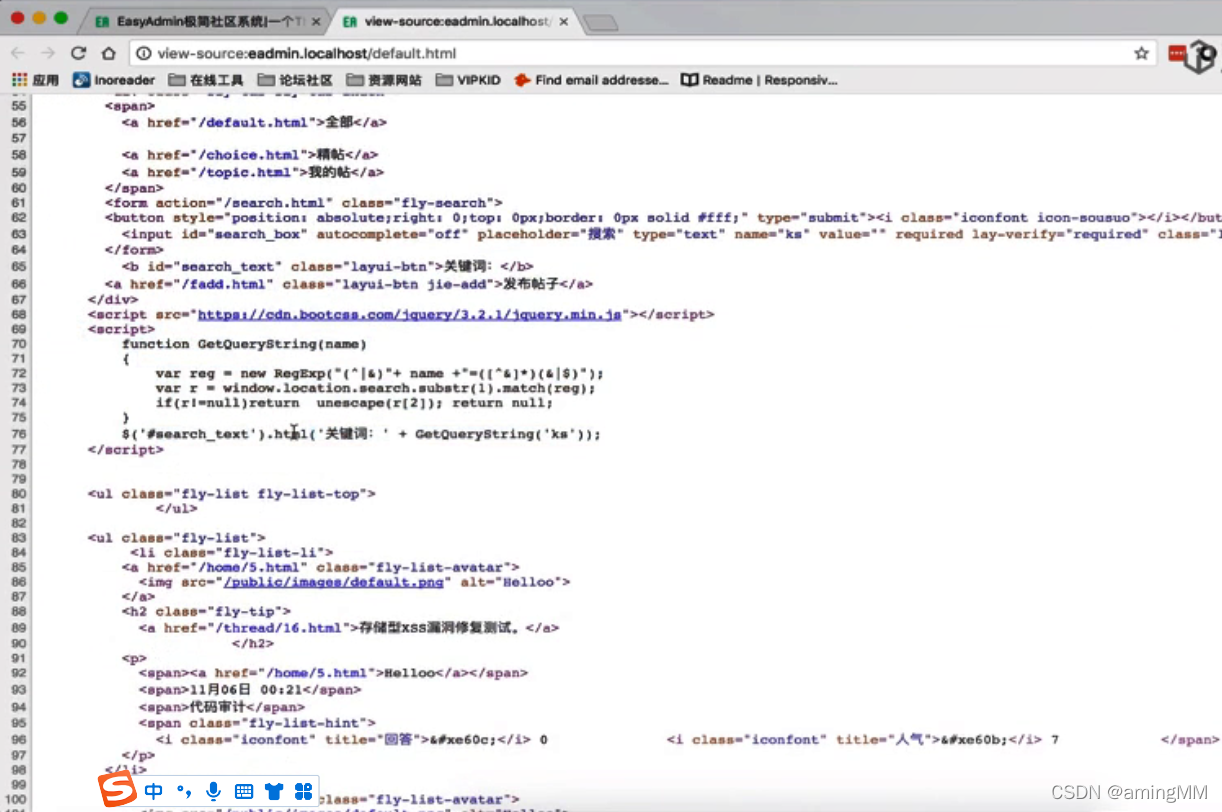Viewport: 1222px width, 812px height.
Task: Click the unescape(r[2]) return line
Action: point(354,403)
